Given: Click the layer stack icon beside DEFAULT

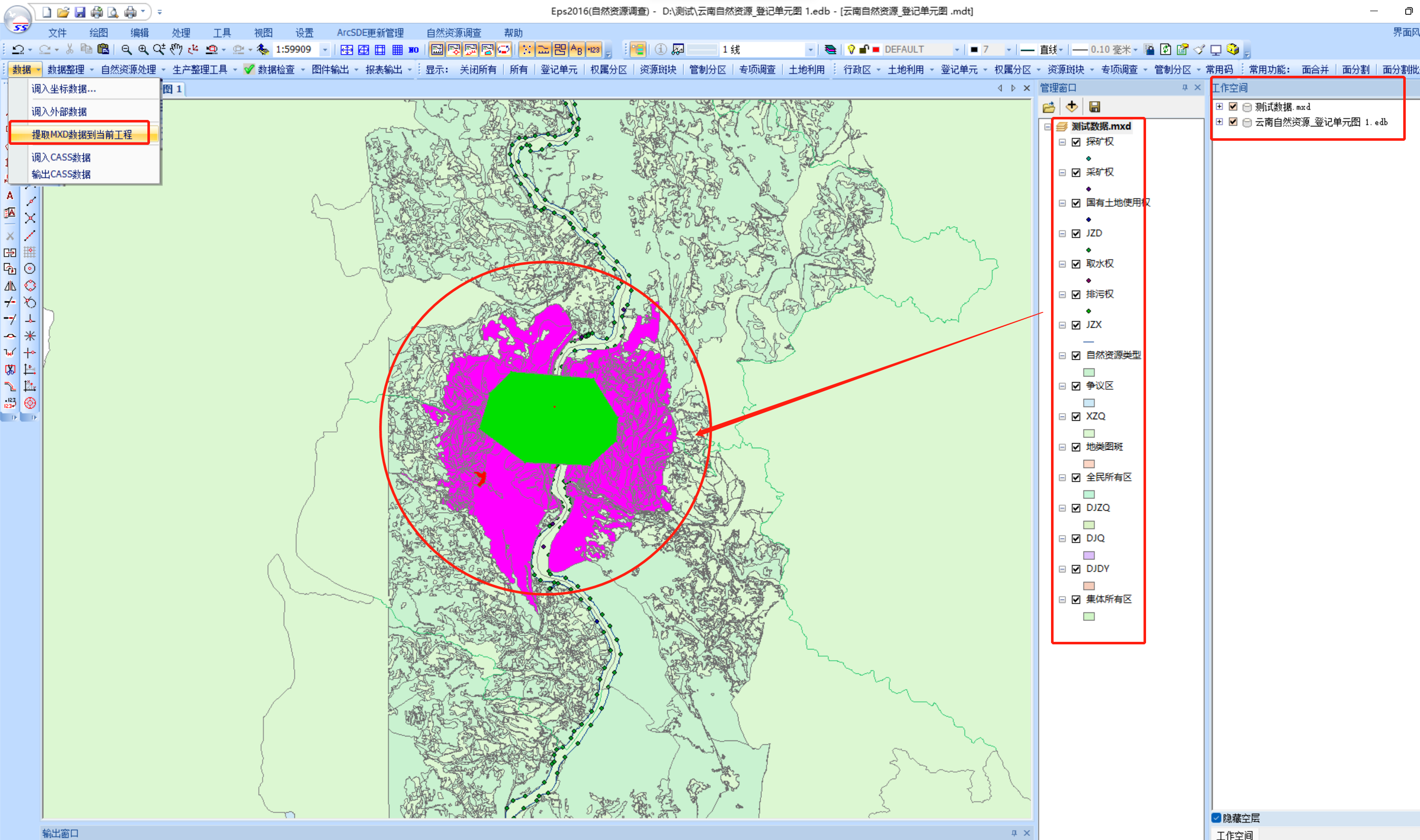Looking at the screenshot, I should tap(830, 50).
